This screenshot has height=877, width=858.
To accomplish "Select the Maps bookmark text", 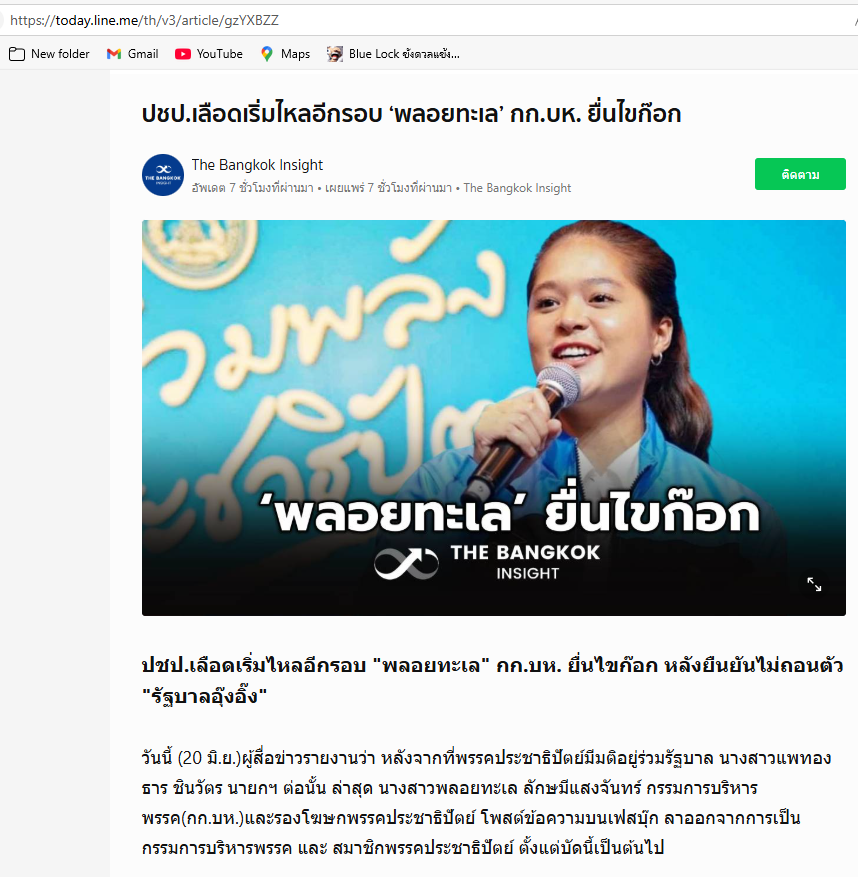I will click(x=295, y=54).
